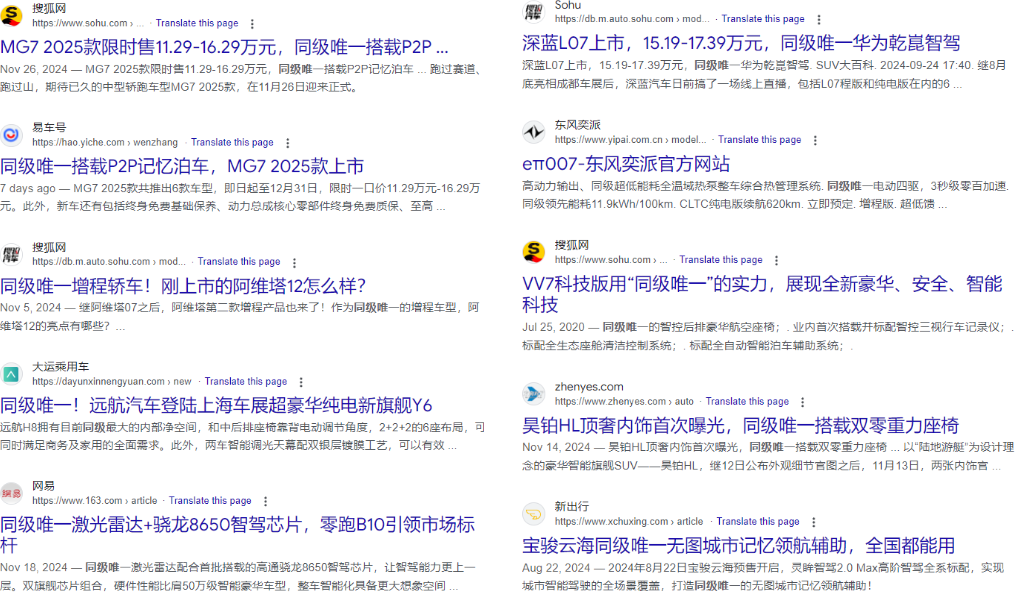Open the three-dot menu for the yipai.com.cn result
Image resolution: width=1018 pixels, height=604 pixels.
point(815,140)
